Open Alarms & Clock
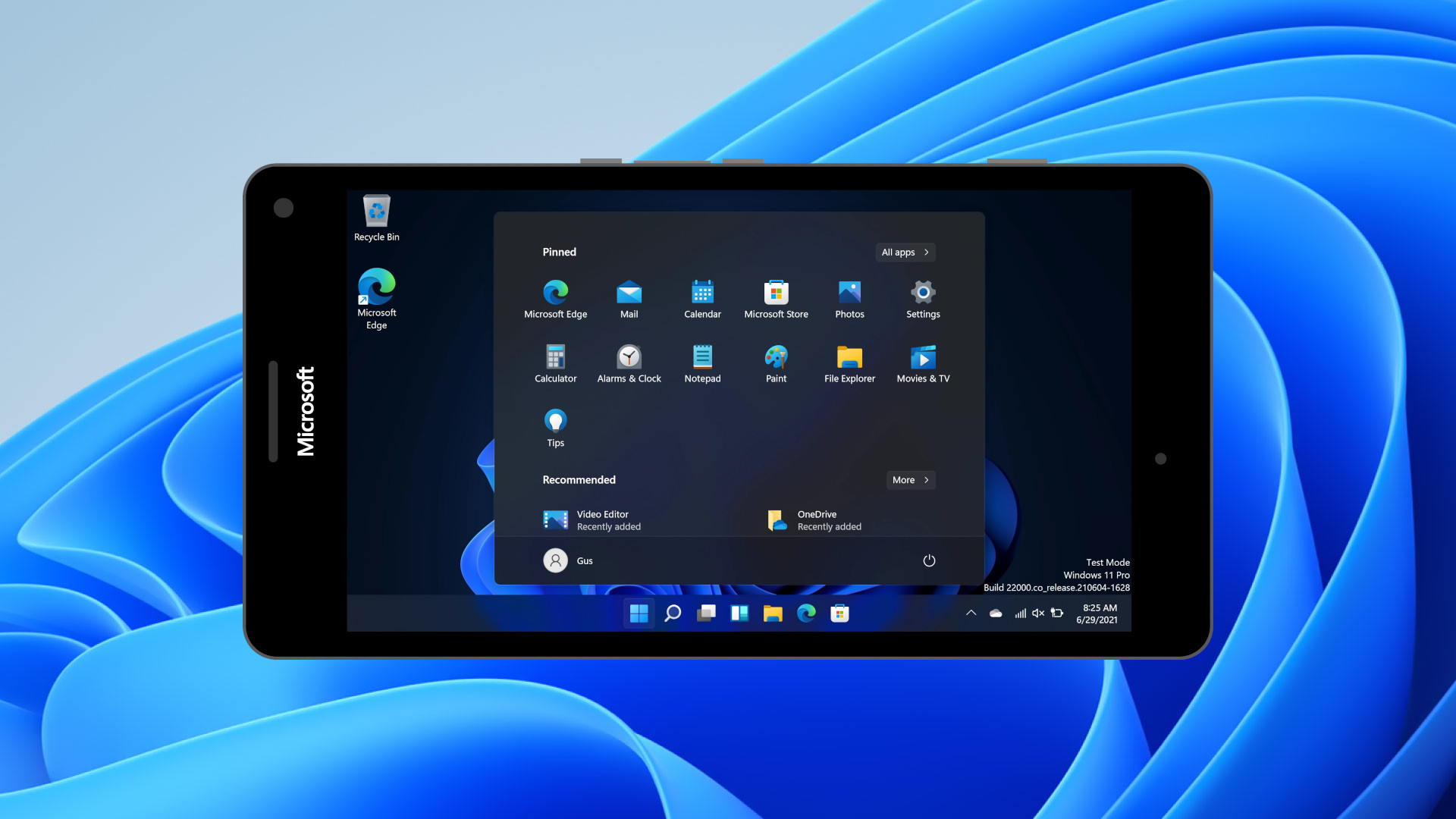Screen dimensions: 1456x819 click(629, 364)
